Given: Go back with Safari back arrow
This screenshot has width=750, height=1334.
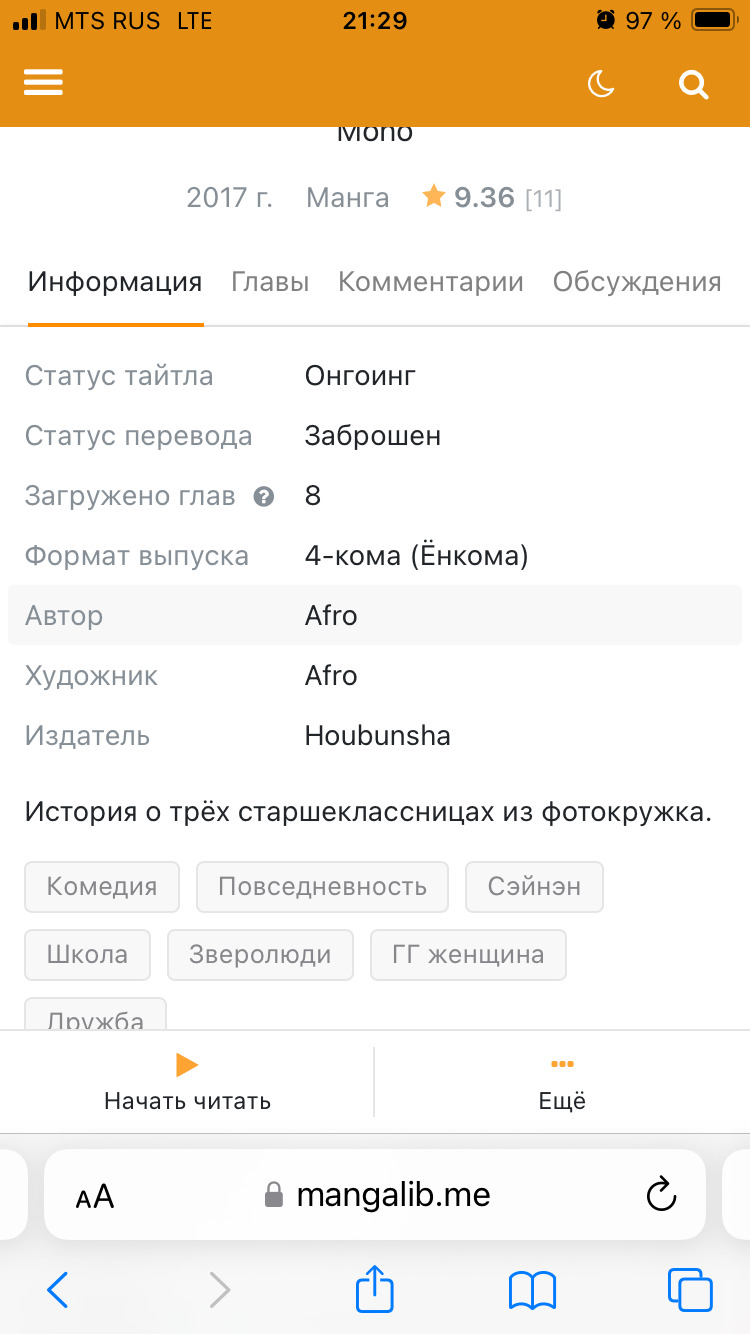Looking at the screenshot, I should click(x=58, y=1290).
